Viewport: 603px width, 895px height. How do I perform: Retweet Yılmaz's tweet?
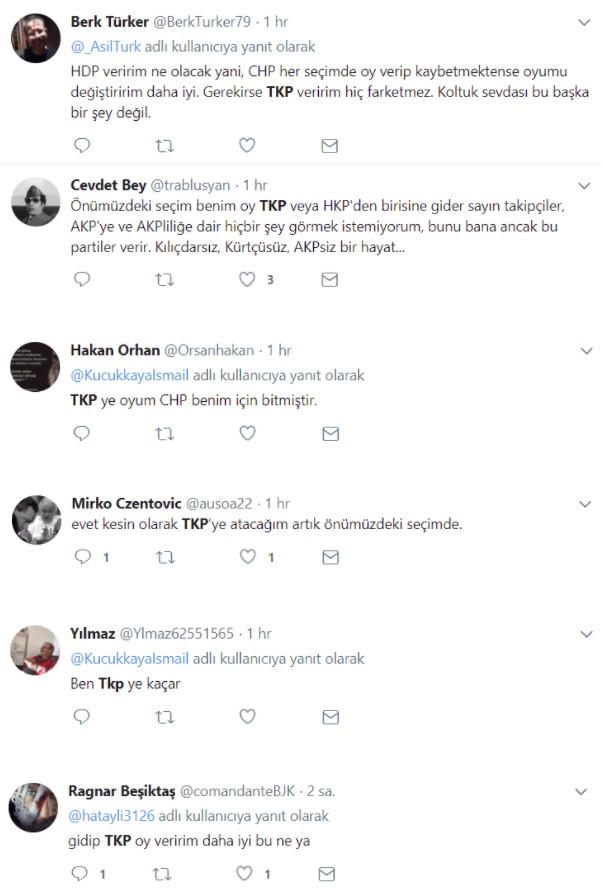pyautogui.click(x=164, y=717)
